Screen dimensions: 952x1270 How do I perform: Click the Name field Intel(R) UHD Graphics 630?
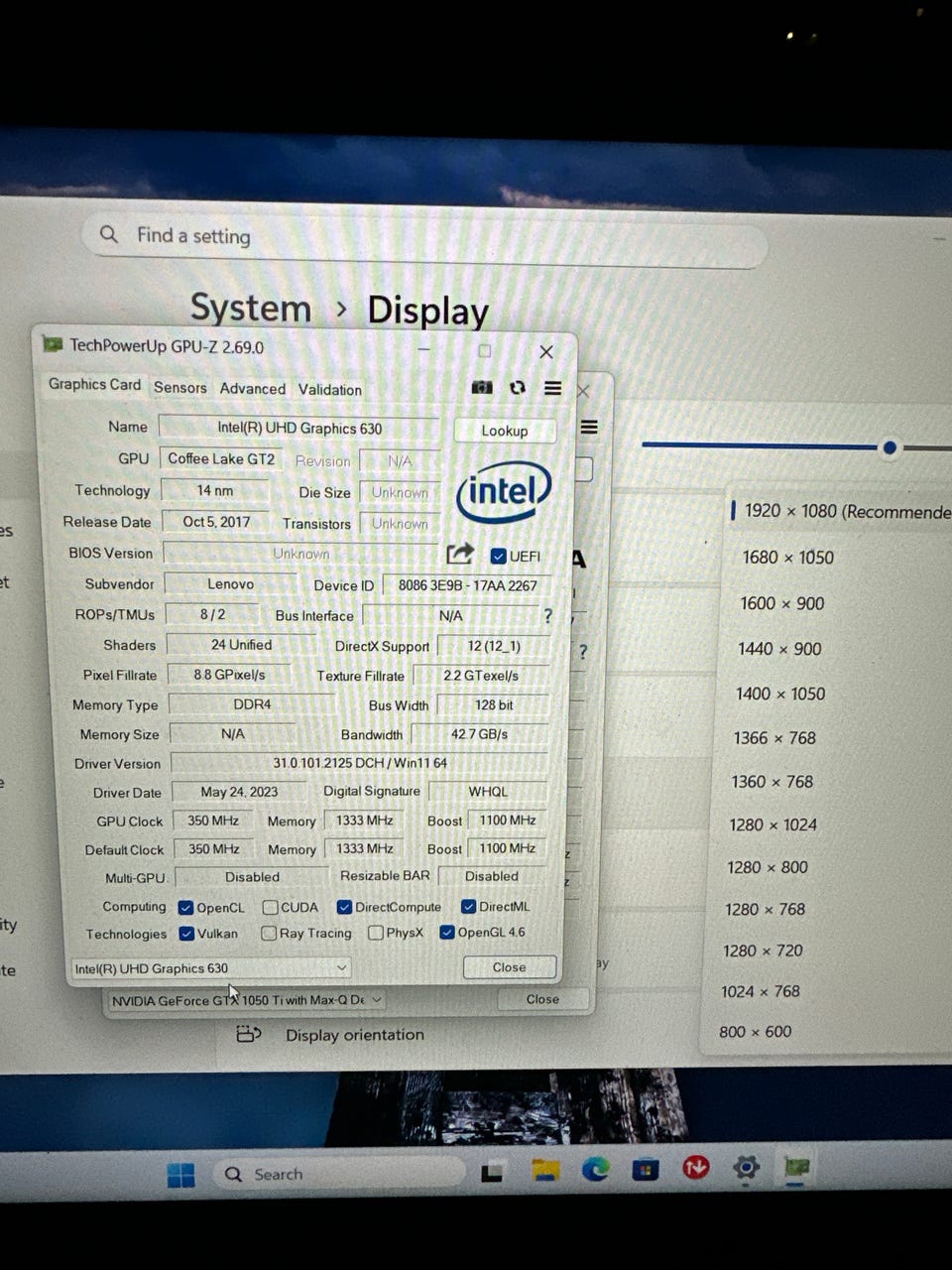point(298,429)
